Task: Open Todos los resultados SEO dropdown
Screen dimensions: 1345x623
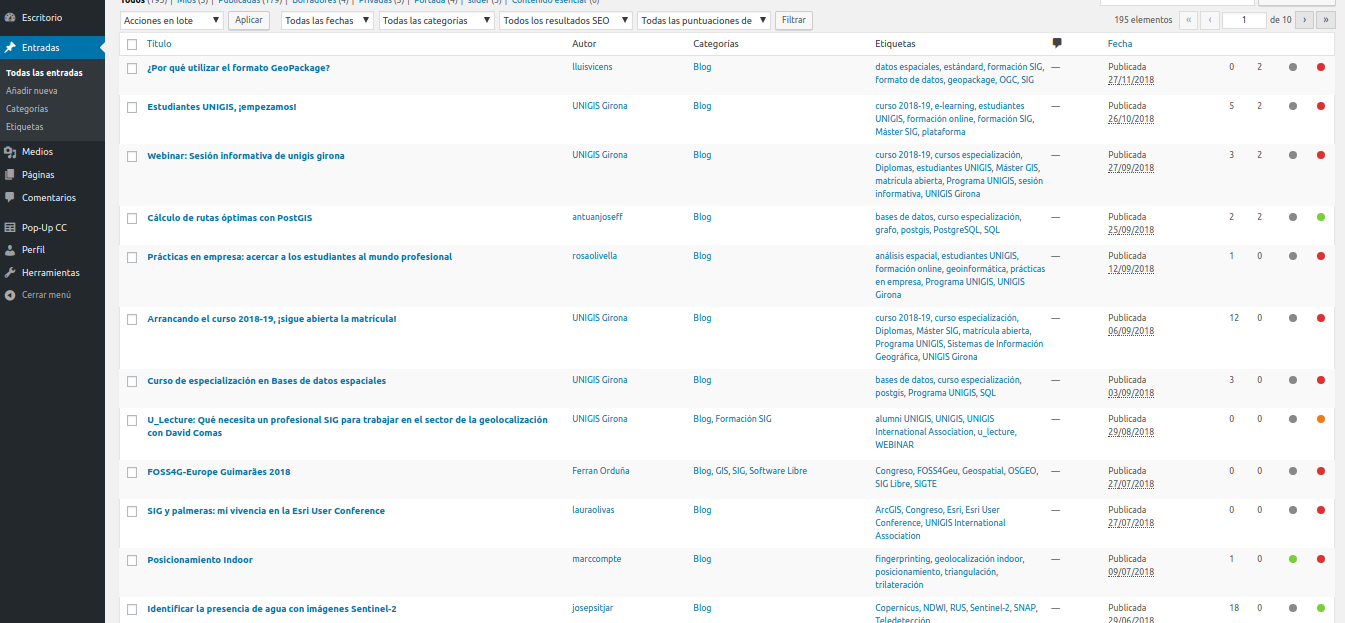Action: pos(566,20)
